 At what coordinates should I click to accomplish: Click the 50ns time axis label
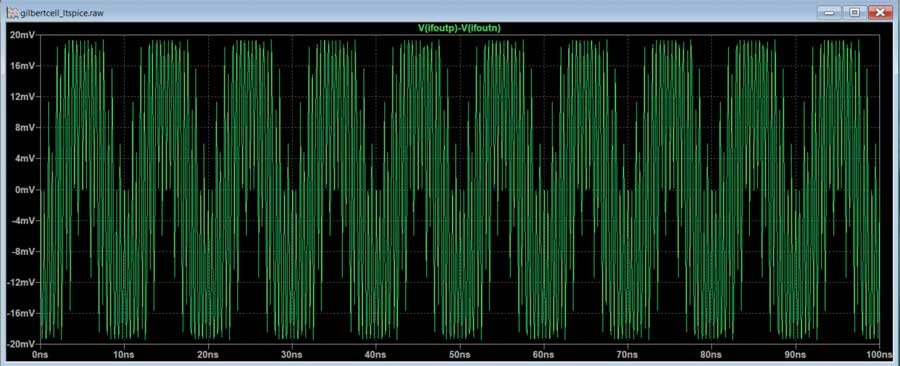pyautogui.click(x=459, y=355)
